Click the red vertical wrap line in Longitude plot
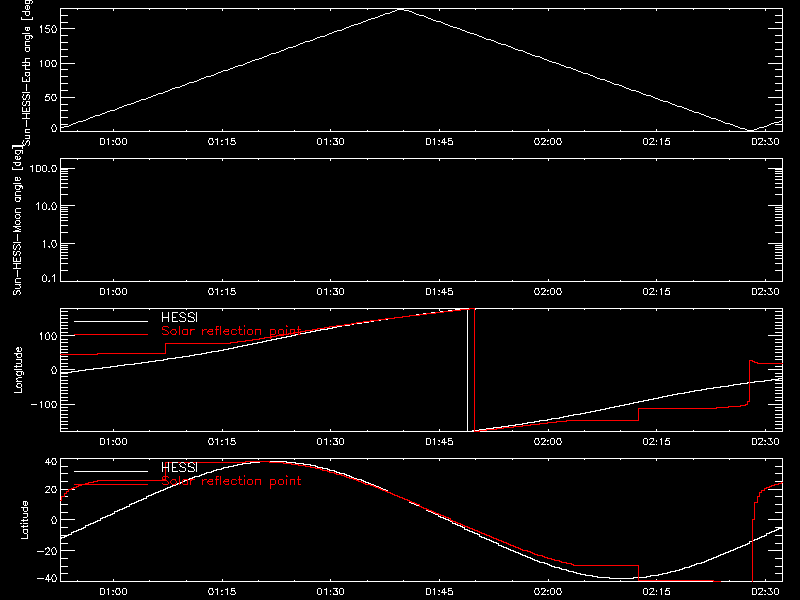 pyautogui.click(x=474, y=370)
